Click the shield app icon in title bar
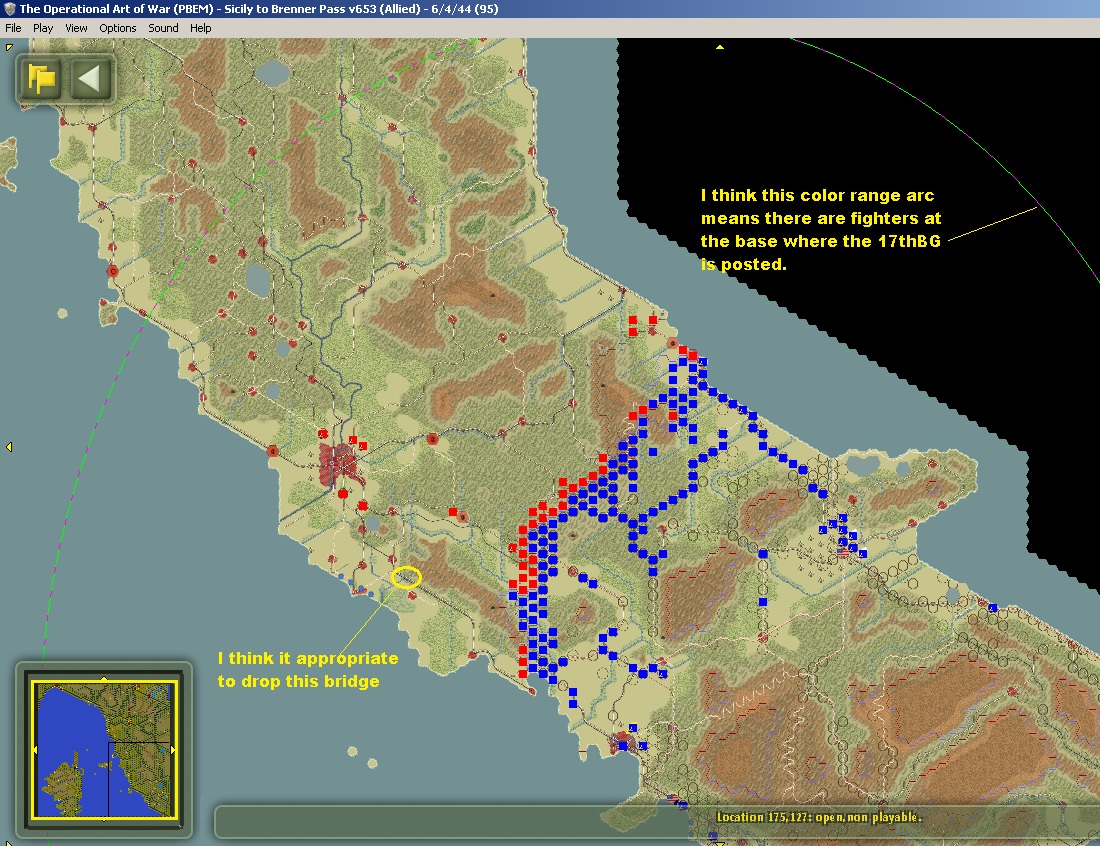This screenshot has width=1100, height=846. tap(9, 9)
